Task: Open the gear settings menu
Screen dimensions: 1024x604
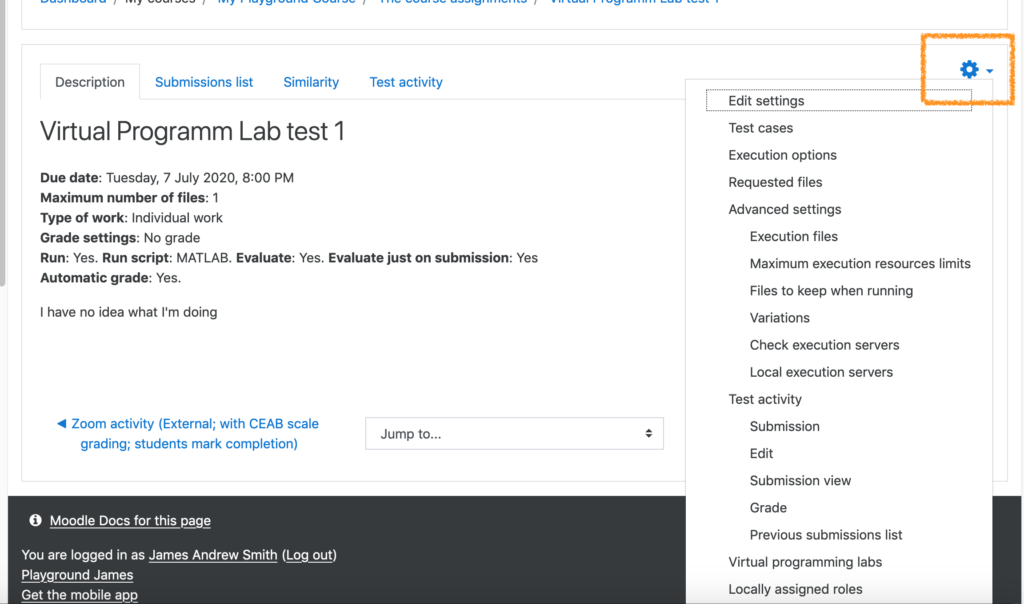Action: click(x=968, y=69)
